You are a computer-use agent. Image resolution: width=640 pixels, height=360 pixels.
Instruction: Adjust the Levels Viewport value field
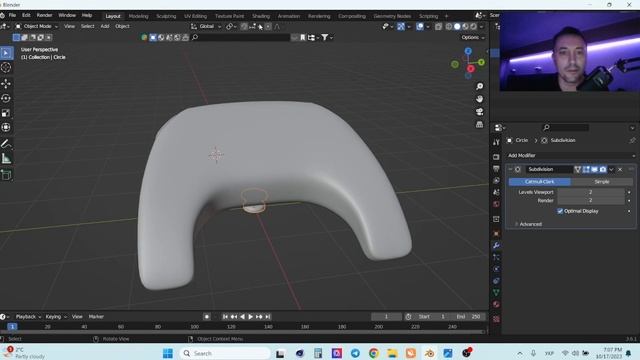tap(591, 192)
